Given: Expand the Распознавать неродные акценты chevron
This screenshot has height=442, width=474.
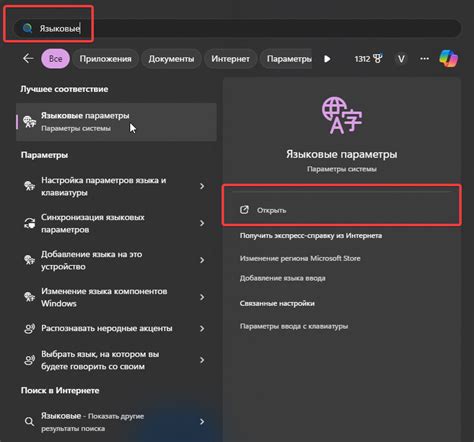Looking at the screenshot, I should (202, 329).
